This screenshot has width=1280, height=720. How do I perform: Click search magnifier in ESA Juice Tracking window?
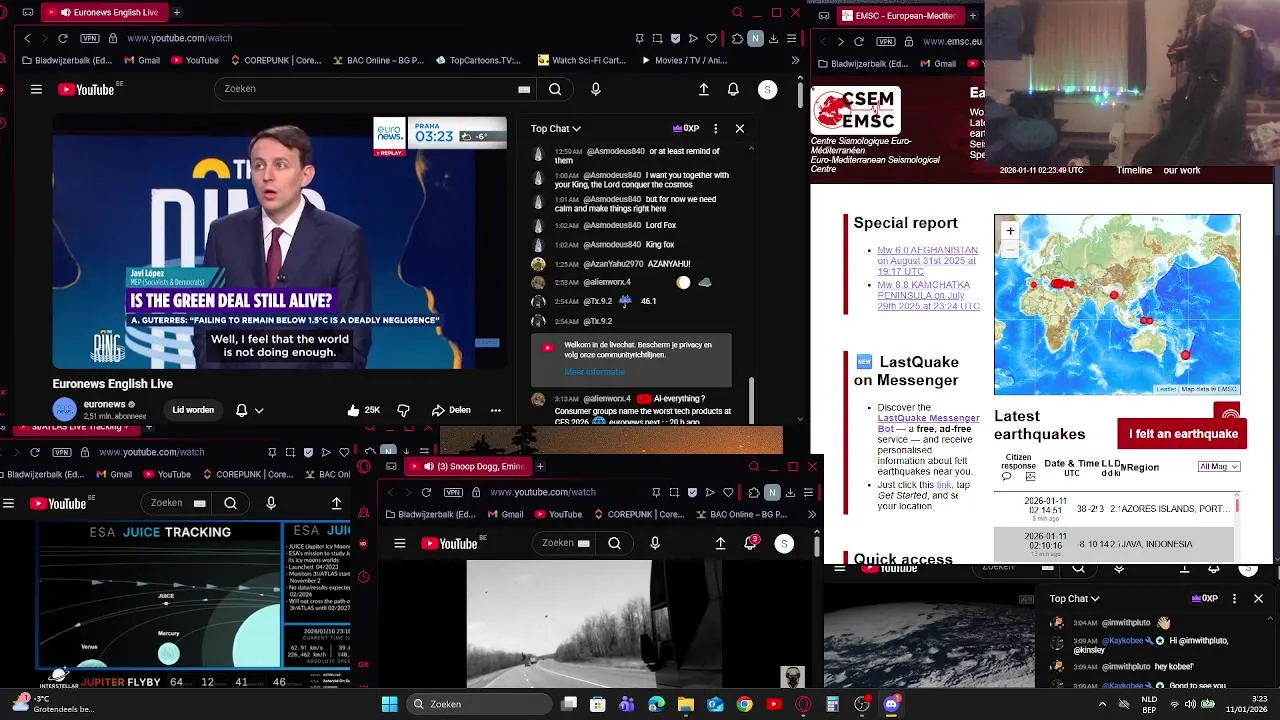point(230,503)
